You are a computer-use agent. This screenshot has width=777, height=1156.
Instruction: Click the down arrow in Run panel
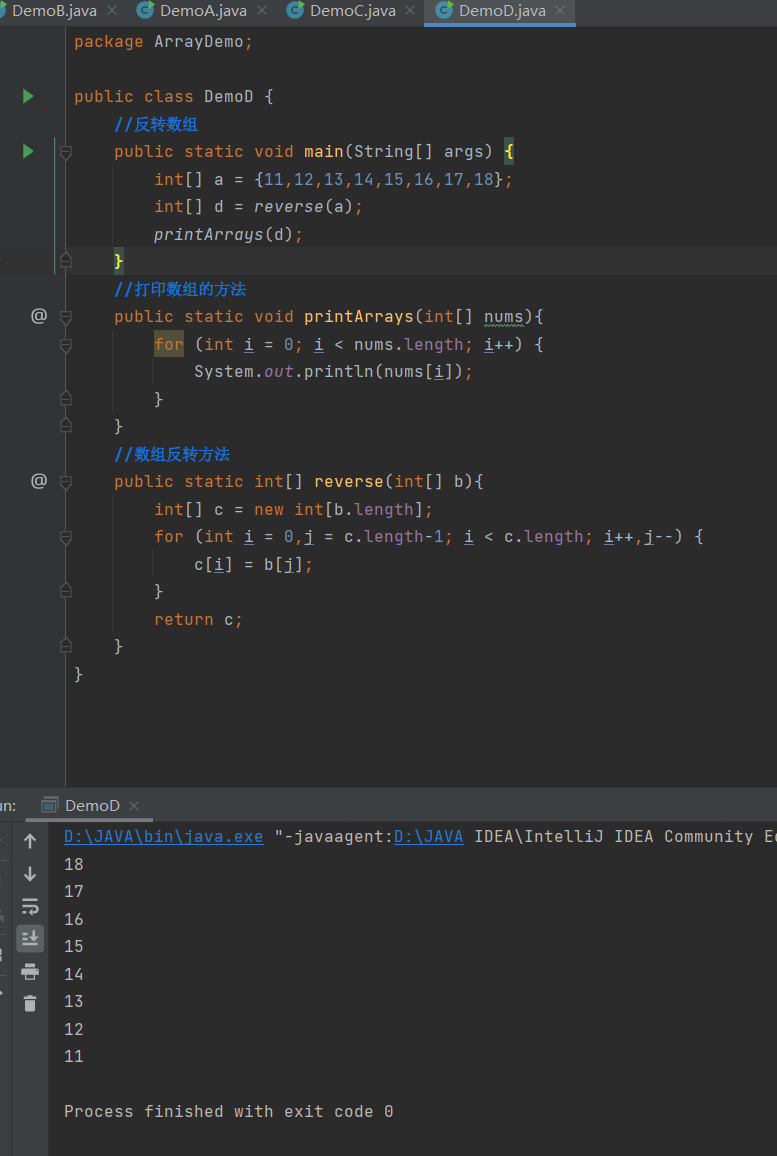tap(30, 874)
